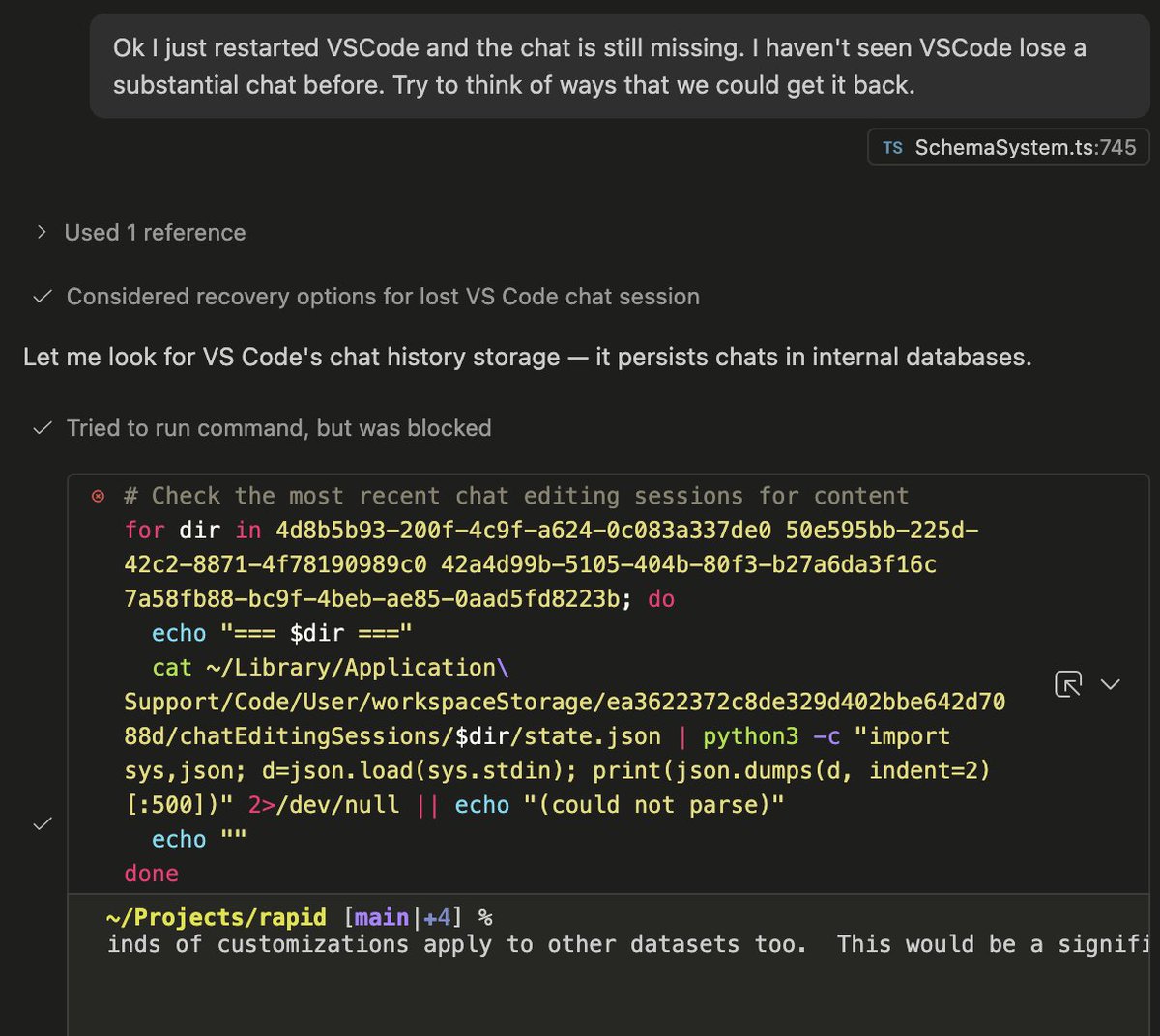
Task: Click comment "# Check the most recent chat editing sessions"
Action: [x=516, y=496]
